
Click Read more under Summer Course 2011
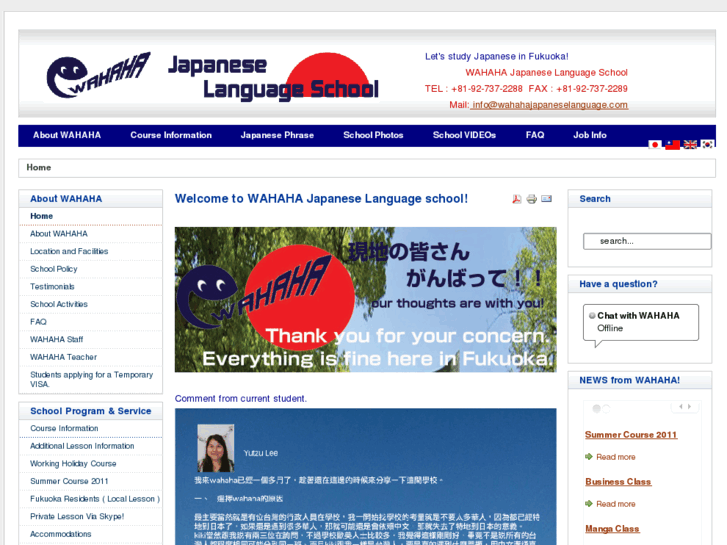point(616,457)
